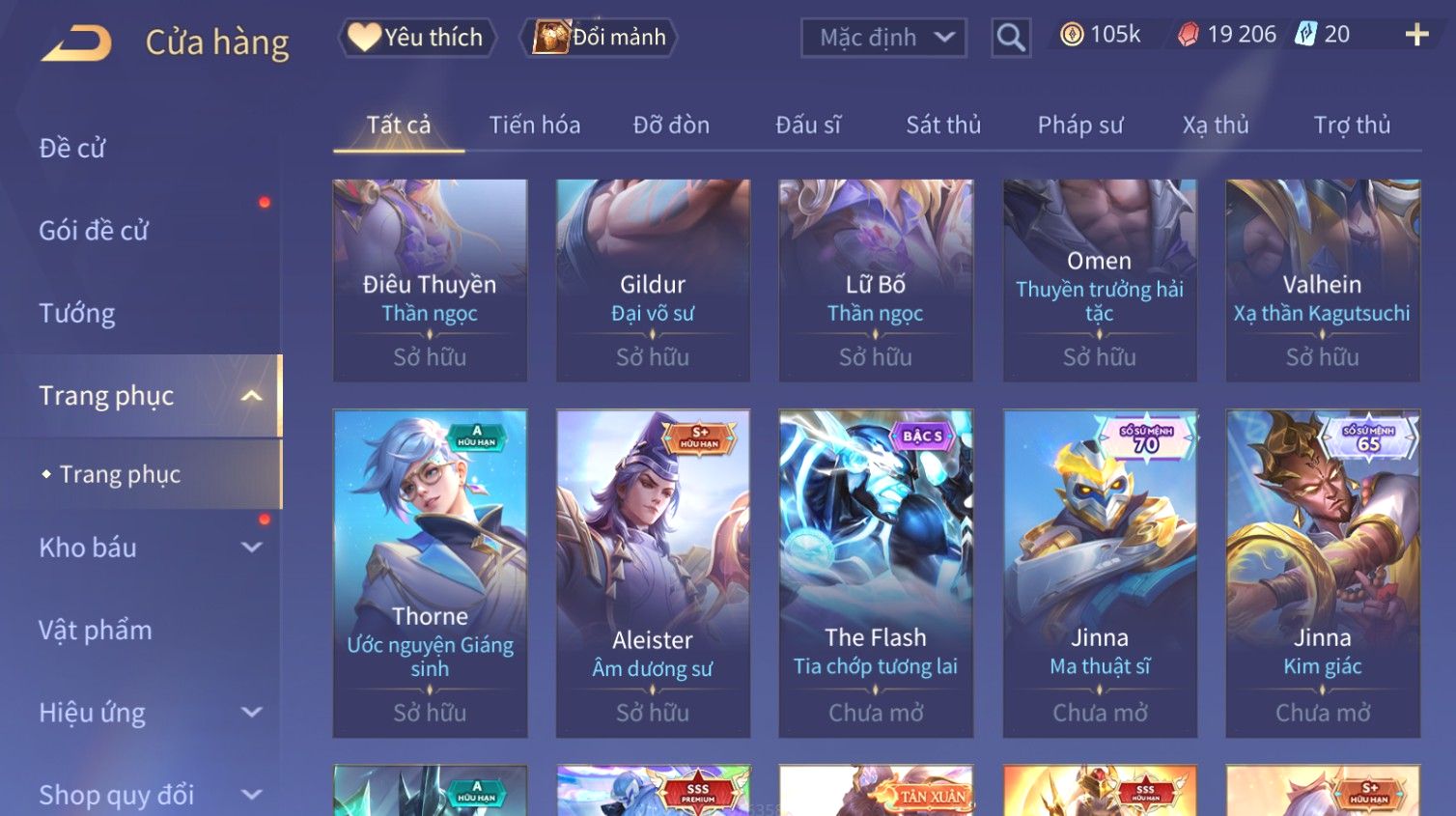Select The Flash Tia chớp tương lai skin
The height and width of the screenshot is (816, 1456).
point(876,574)
